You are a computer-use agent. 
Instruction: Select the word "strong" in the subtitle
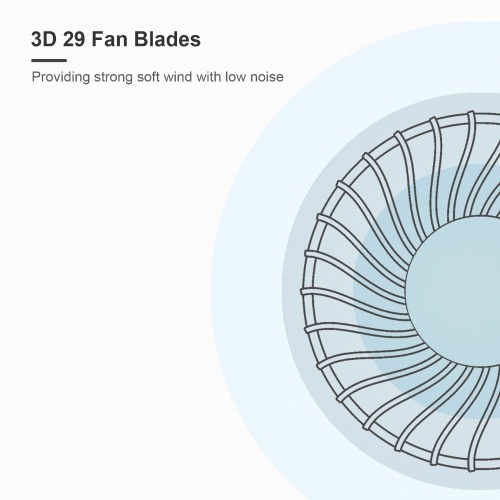(x=113, y=77)
